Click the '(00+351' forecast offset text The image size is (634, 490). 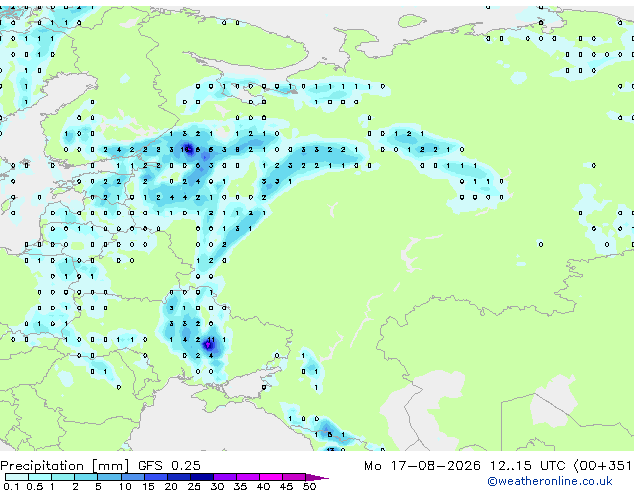click(602, 466)
